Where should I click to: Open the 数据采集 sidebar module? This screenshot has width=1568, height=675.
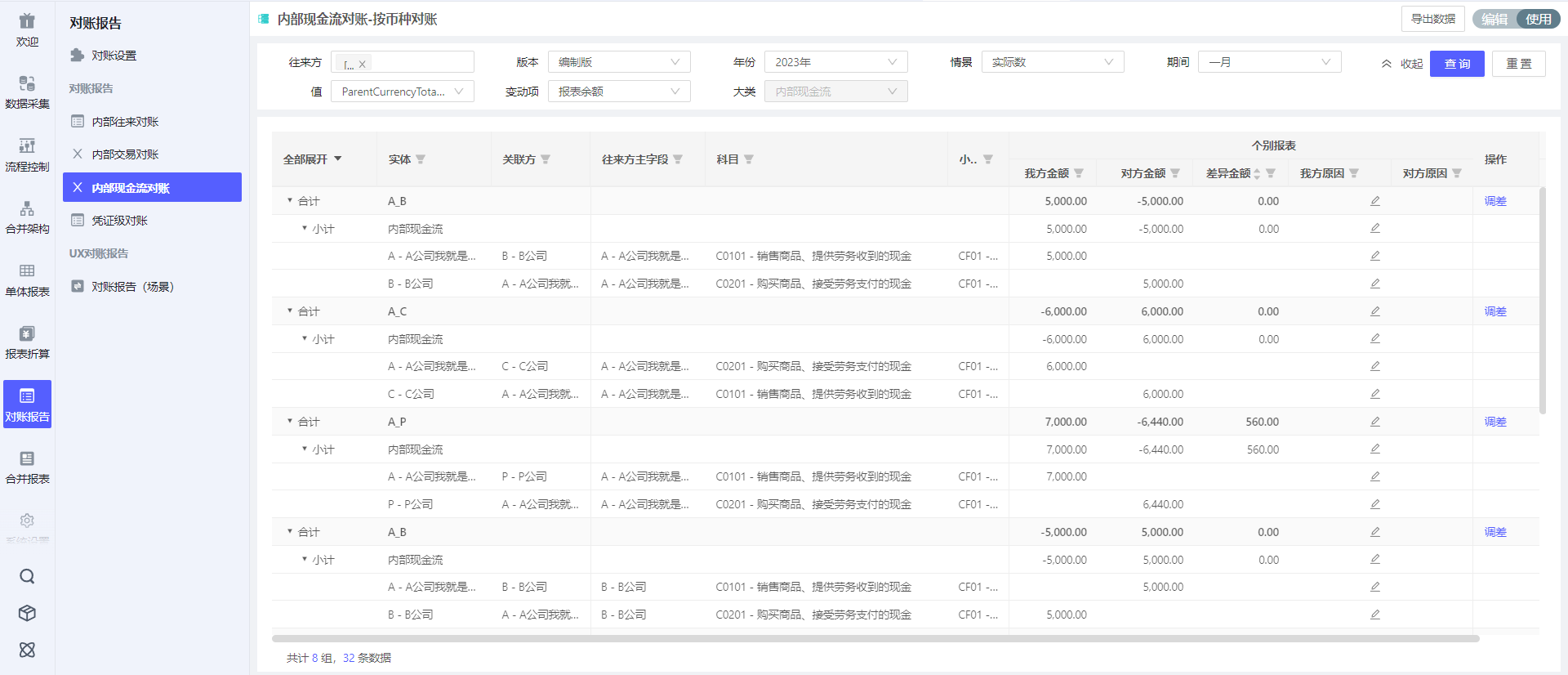27,92
